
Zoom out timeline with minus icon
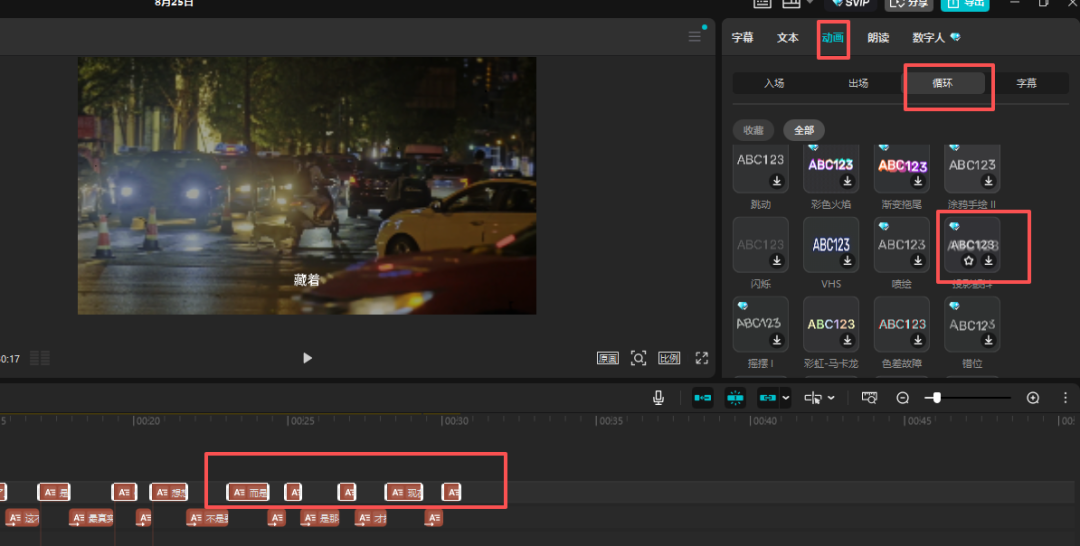click(903, 398)
